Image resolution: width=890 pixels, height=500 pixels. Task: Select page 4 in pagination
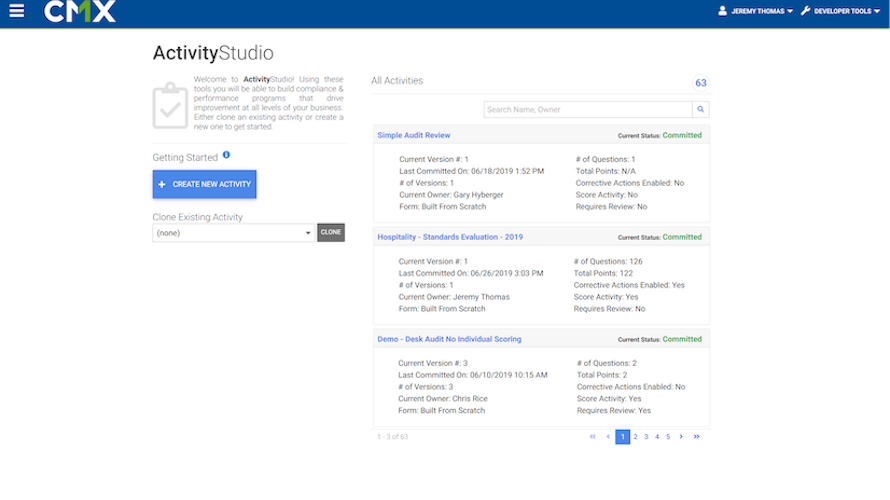[x=657, y=437]
